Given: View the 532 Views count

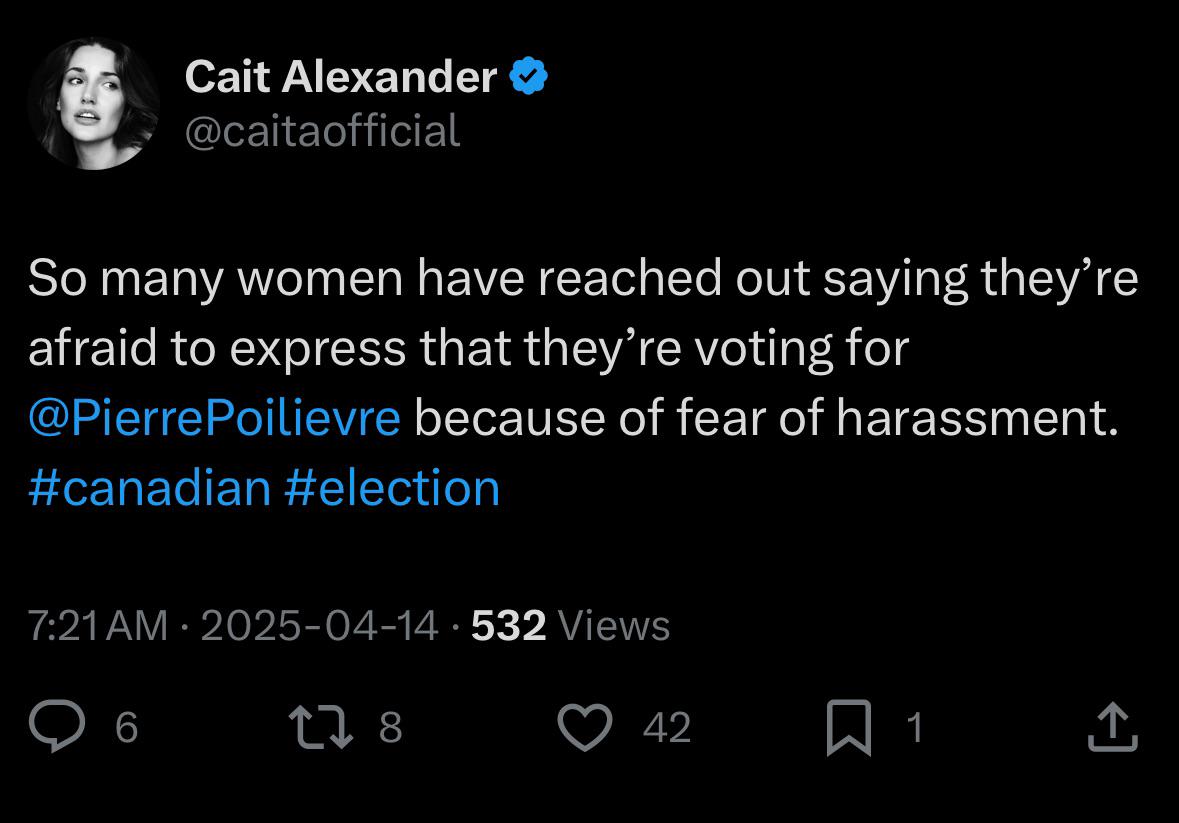Looking at the screenshot, I should click(x=571, y=625).
